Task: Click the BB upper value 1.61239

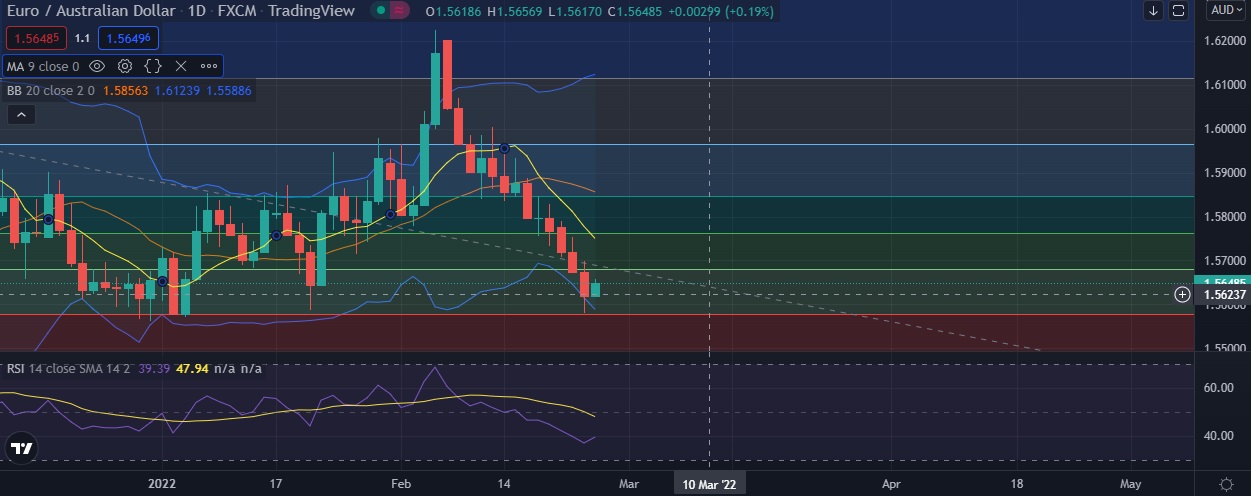Action: (x=176, y=90)
